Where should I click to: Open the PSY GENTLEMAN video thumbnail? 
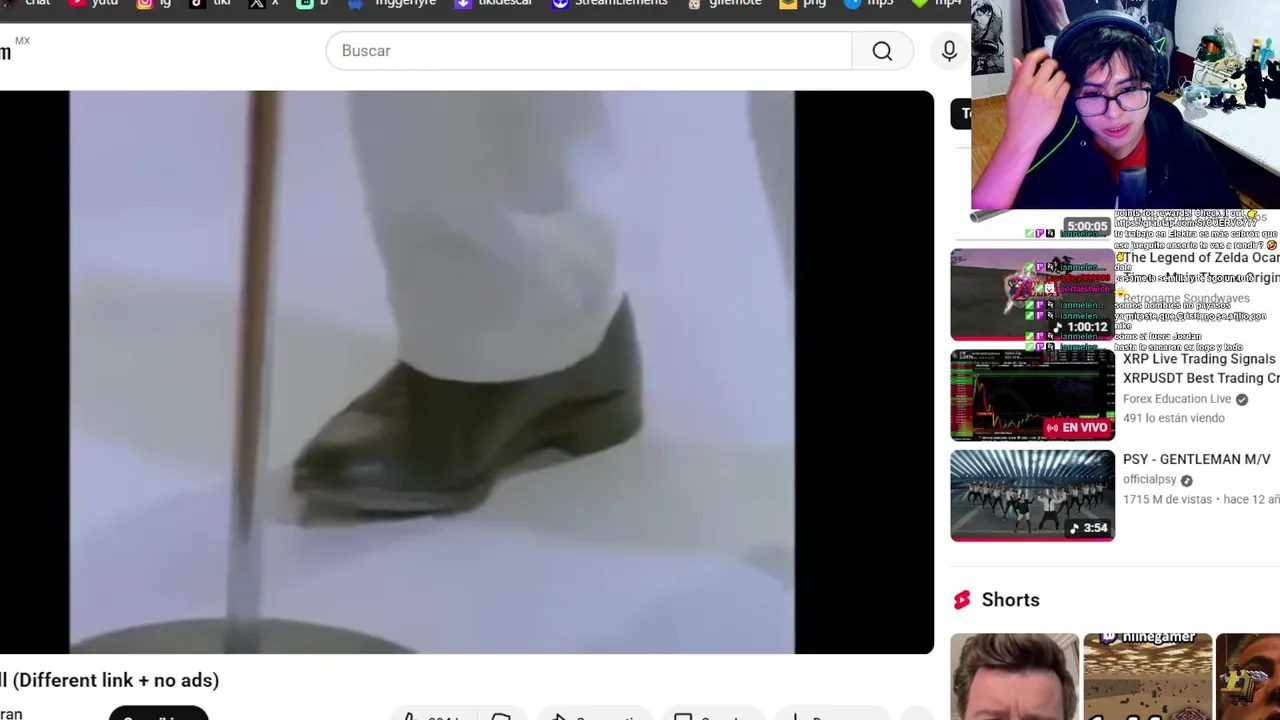click(x=1032, y=495)
